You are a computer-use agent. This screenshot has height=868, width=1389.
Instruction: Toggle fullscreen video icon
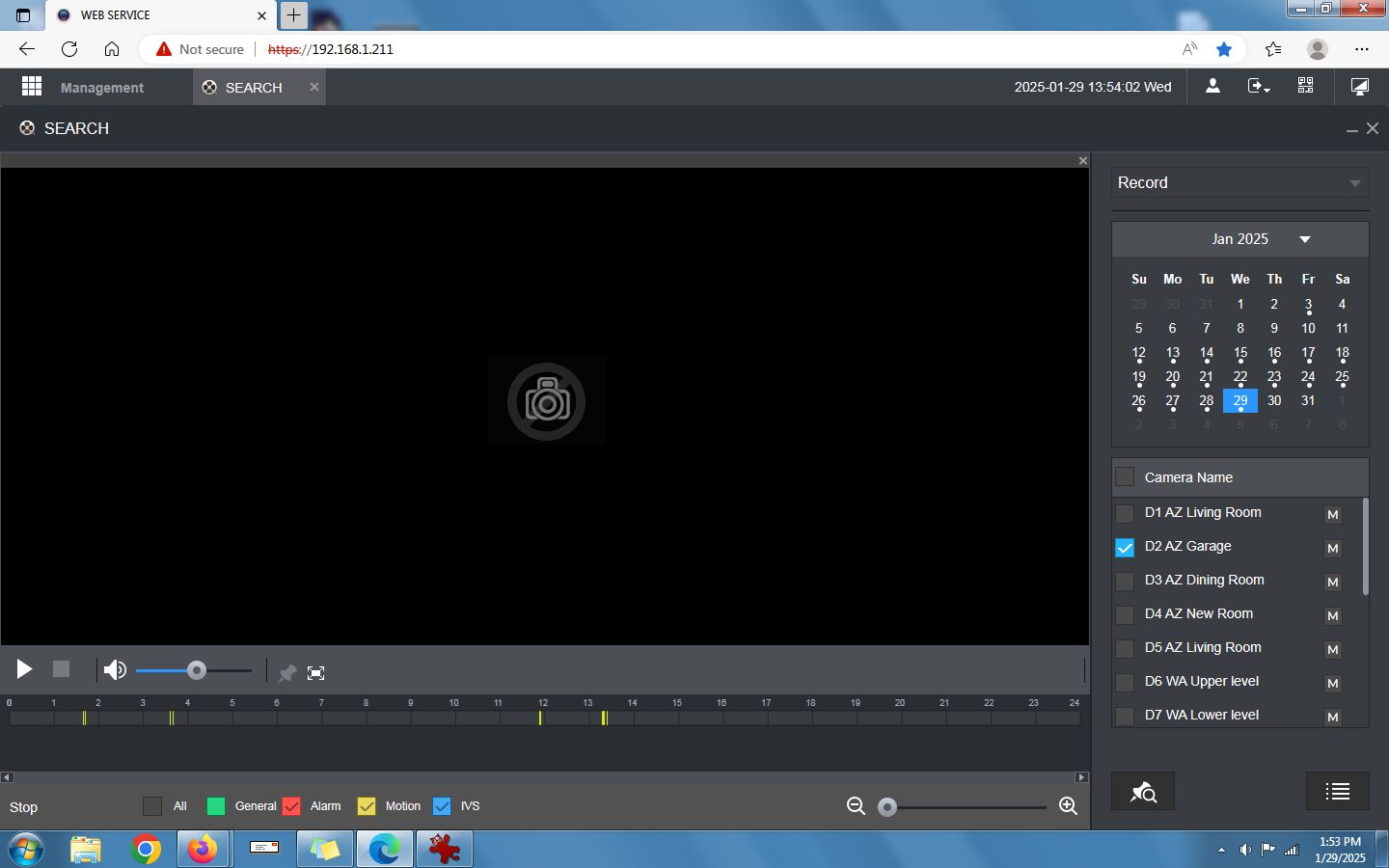[315, 673]
